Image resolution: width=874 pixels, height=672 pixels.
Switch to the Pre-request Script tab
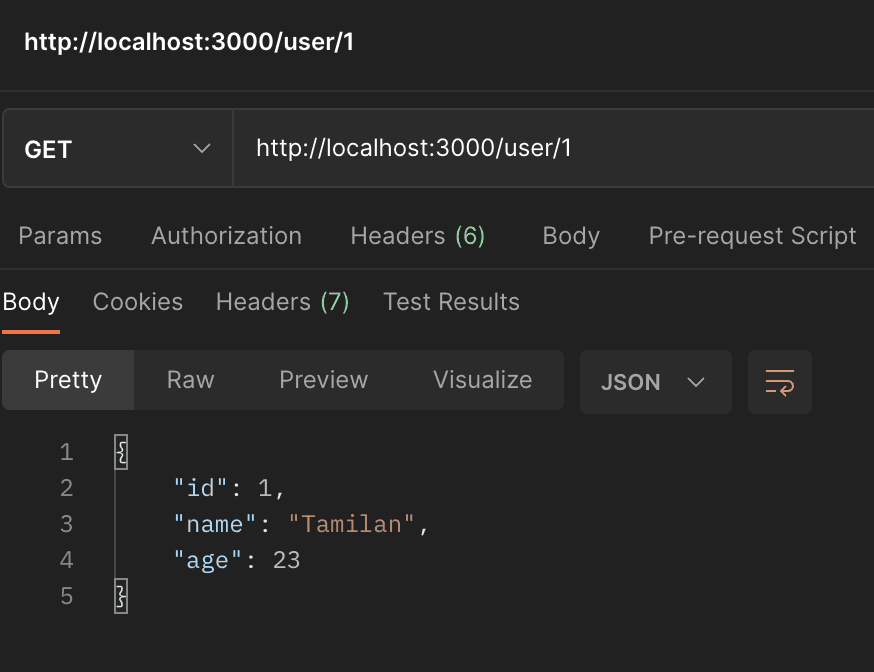pos(752,236)
